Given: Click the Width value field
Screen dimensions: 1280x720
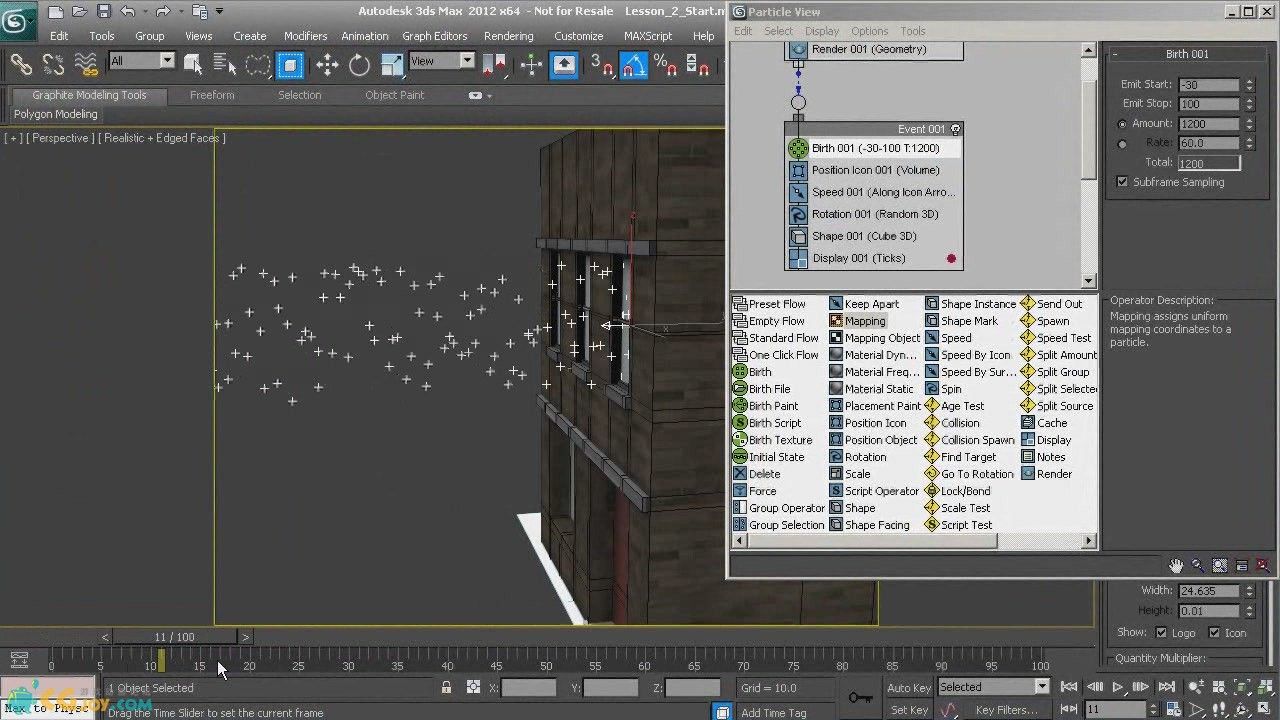Looking at the screenshot, I should [x=1208, y=591].
